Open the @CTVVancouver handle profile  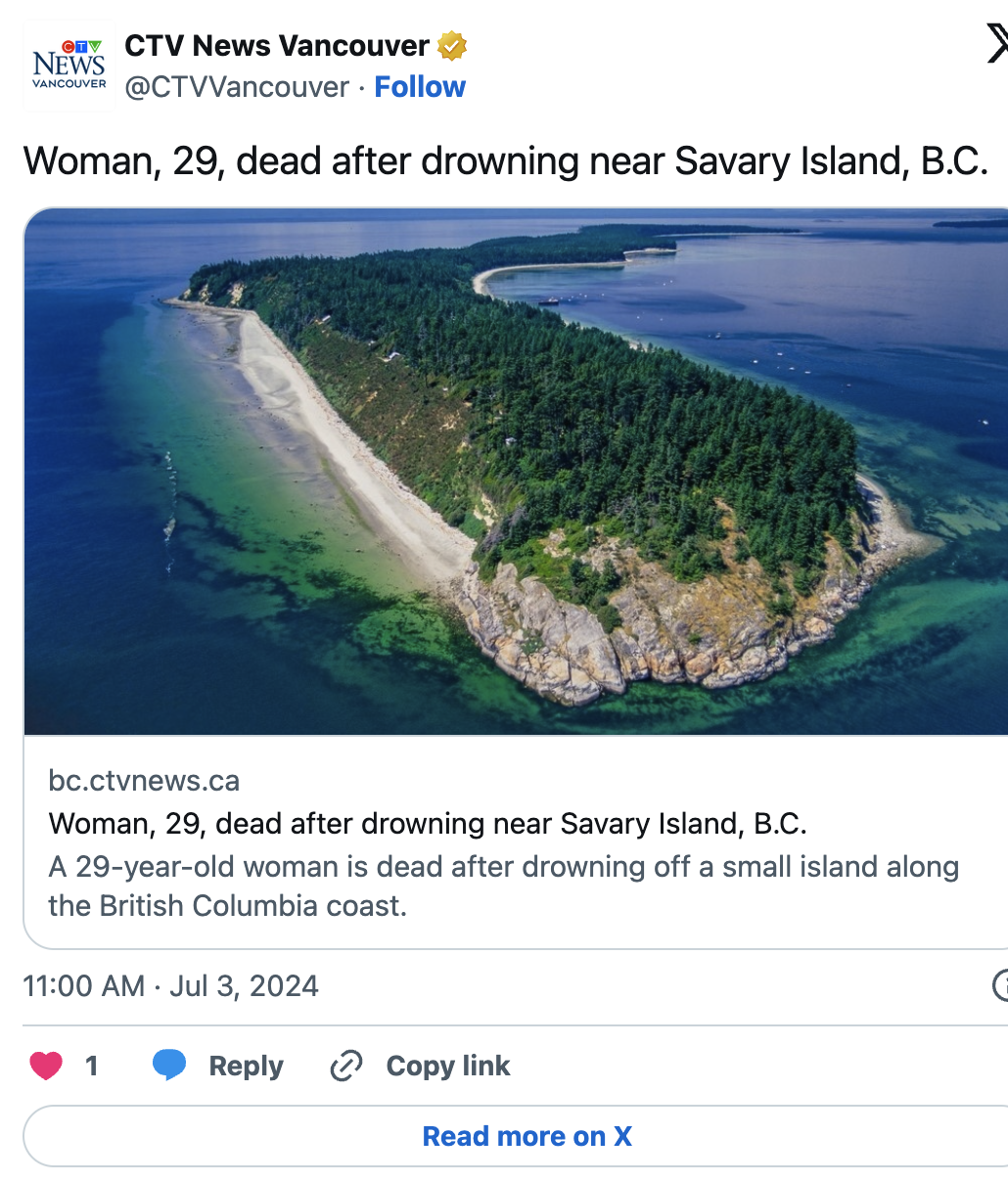click(237, 87)
